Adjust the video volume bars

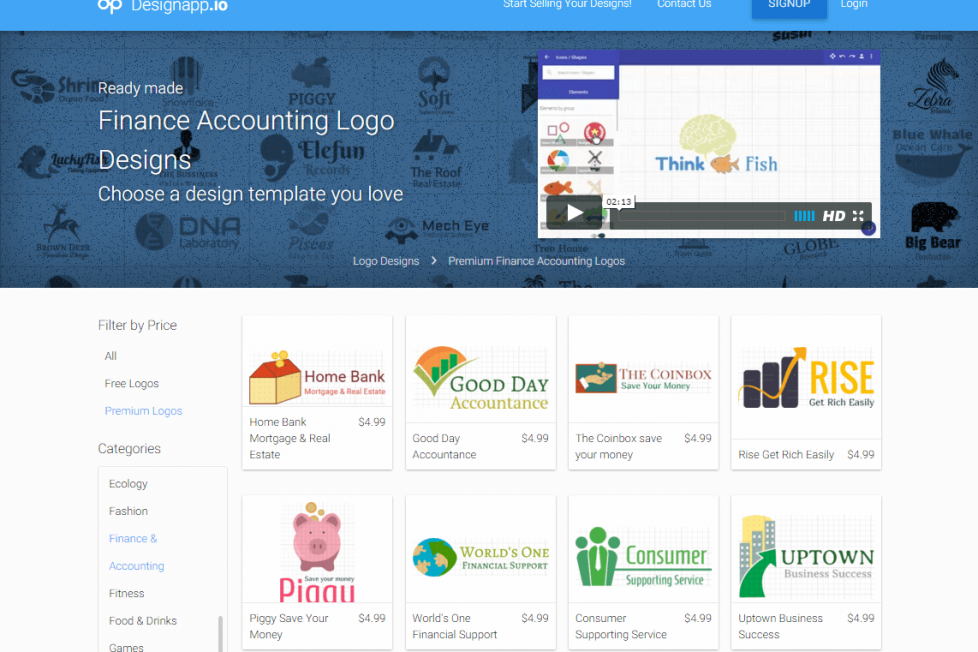coord(804,216)
